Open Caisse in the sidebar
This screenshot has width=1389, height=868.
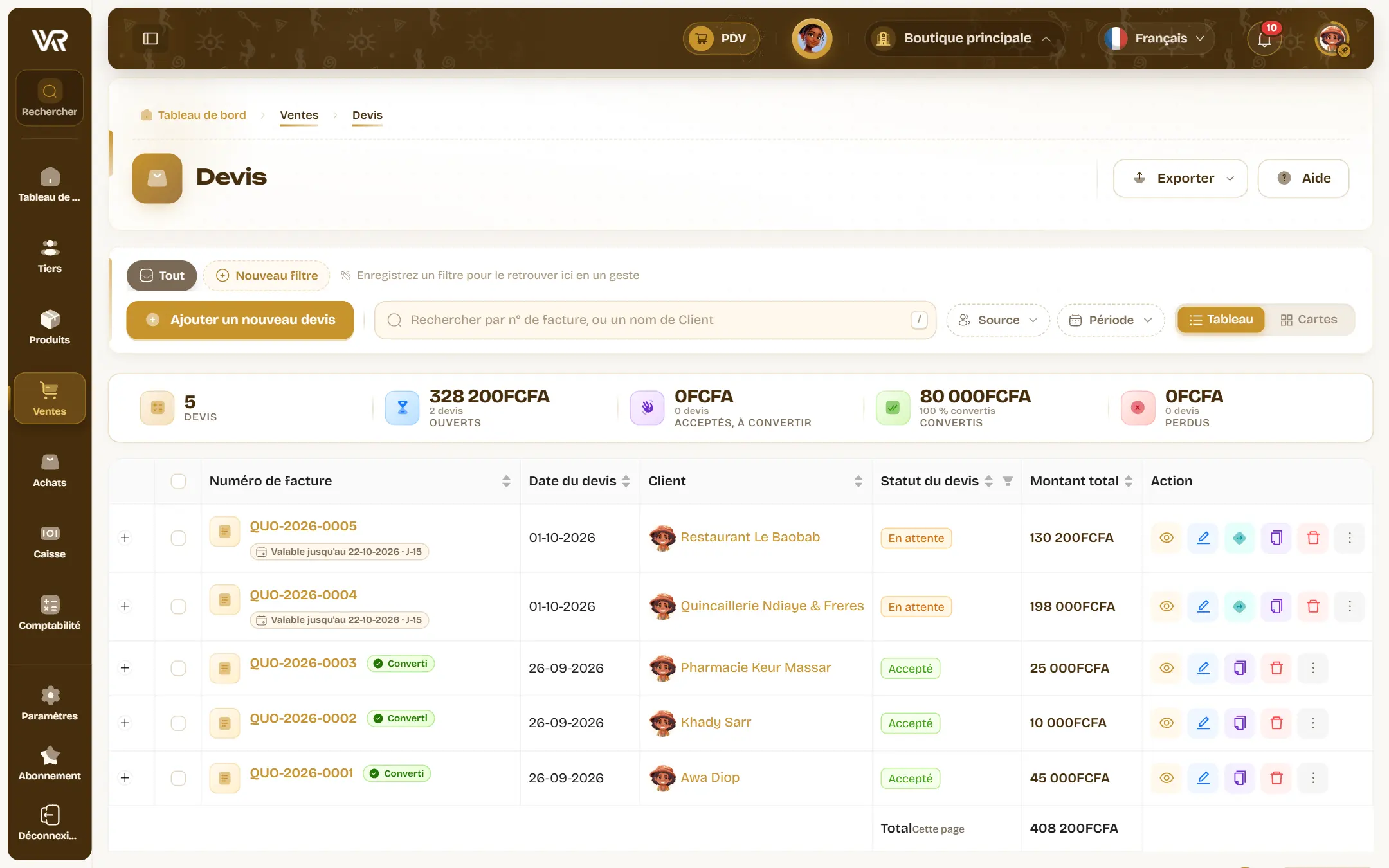click(x=50, y=541)
